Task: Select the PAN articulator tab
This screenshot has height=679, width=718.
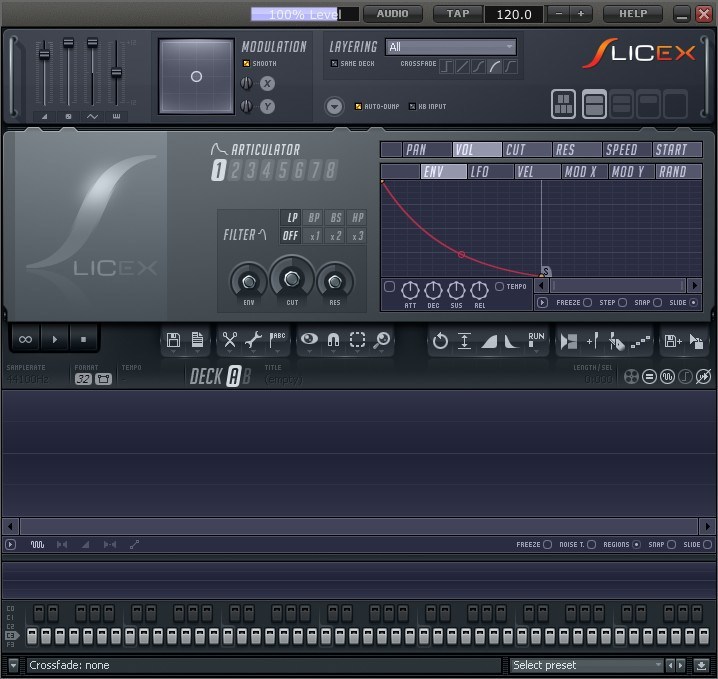Action: pos(426,150)
